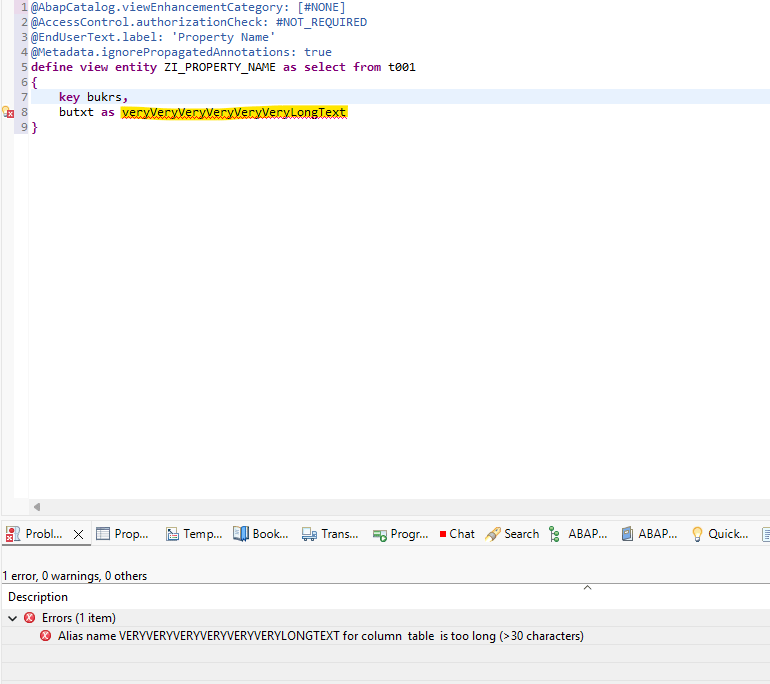Click the sort indicator chevron above problems list
Viewport: 770px width, 684px height.
[x=587, y=588]
